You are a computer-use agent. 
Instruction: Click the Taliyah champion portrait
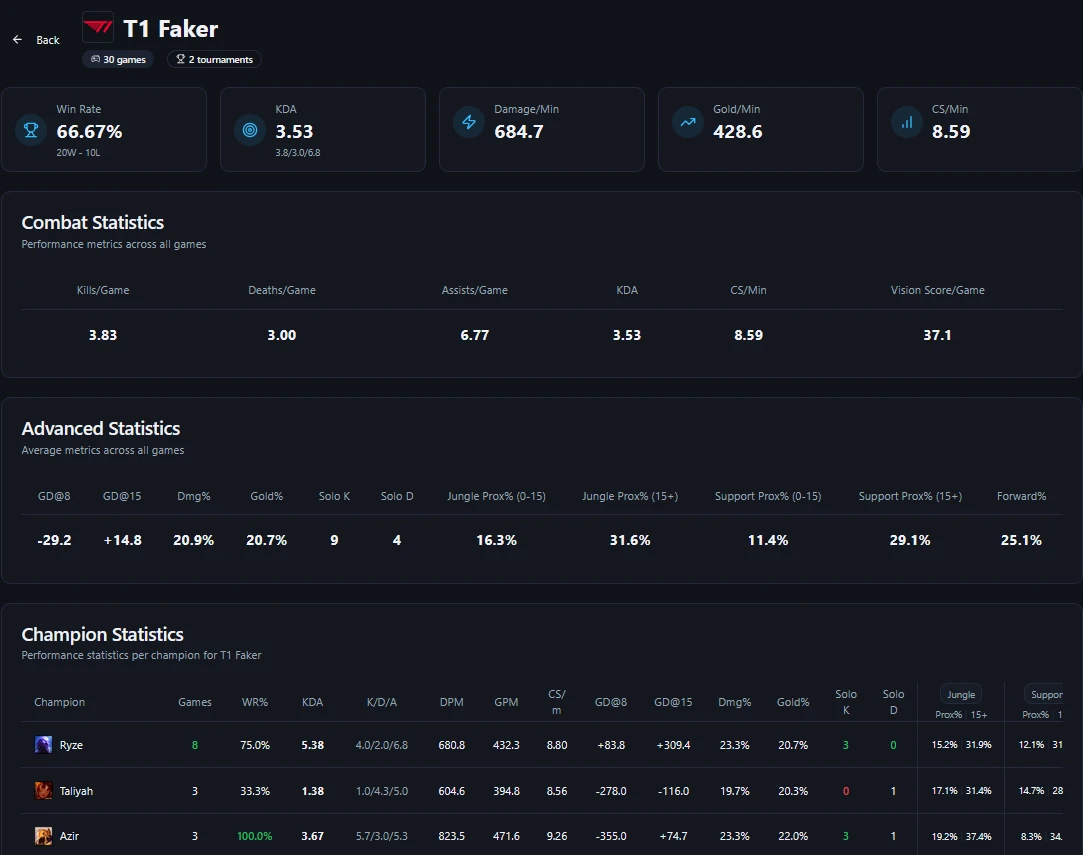[x=44, y=790]
